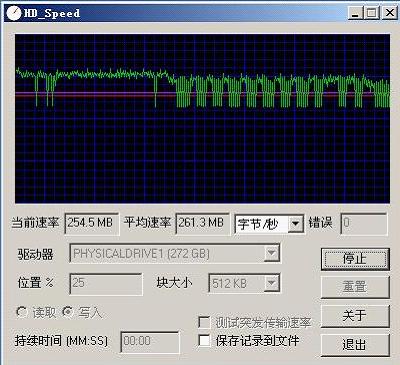
Task: Open the 关于 (about) dialog
Action: point(355,315)
